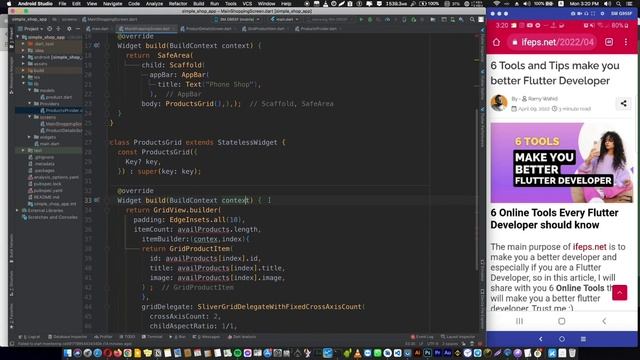
Task: Open Photoshop icon in the Dock
Action: [427, 353]
